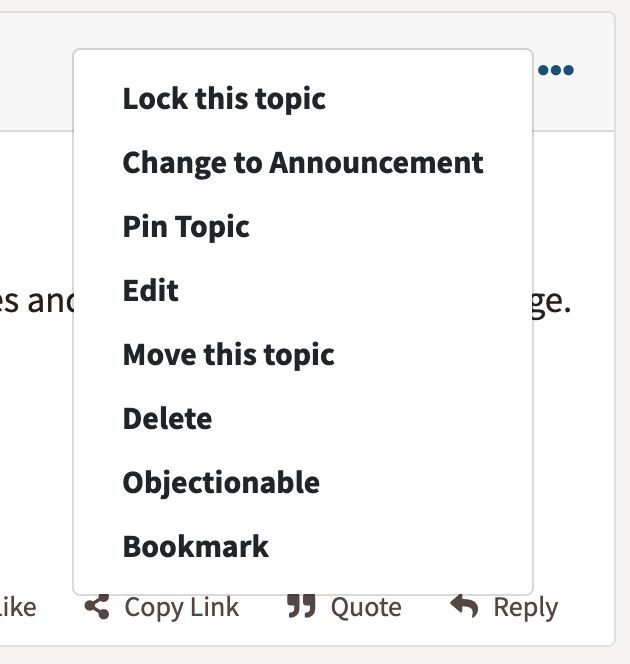Click the "Copy Link" text label
This screenshot has height=664, width=630.
pos(182,607)
